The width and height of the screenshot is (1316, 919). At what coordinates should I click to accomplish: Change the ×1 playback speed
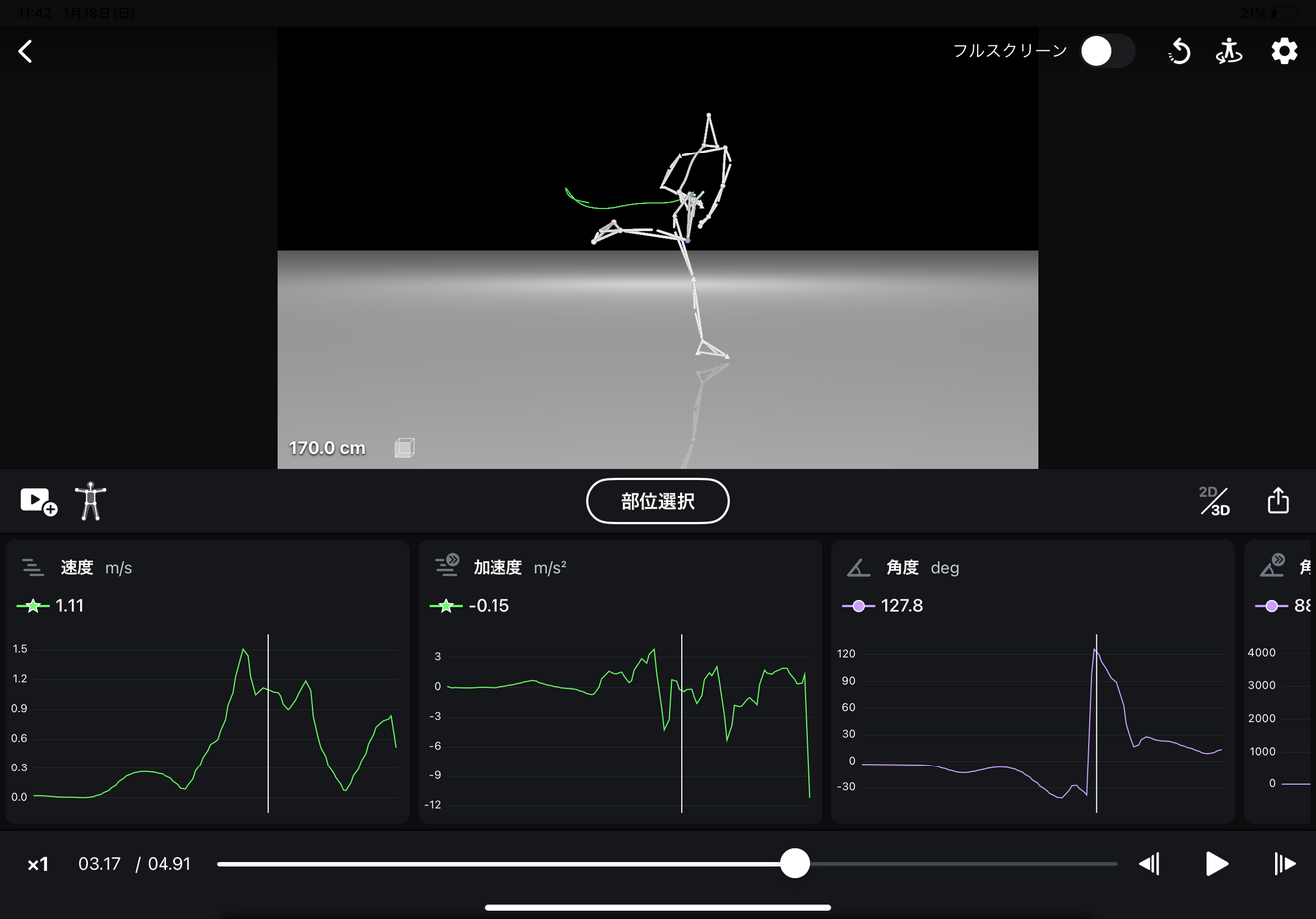coord(38,864)
